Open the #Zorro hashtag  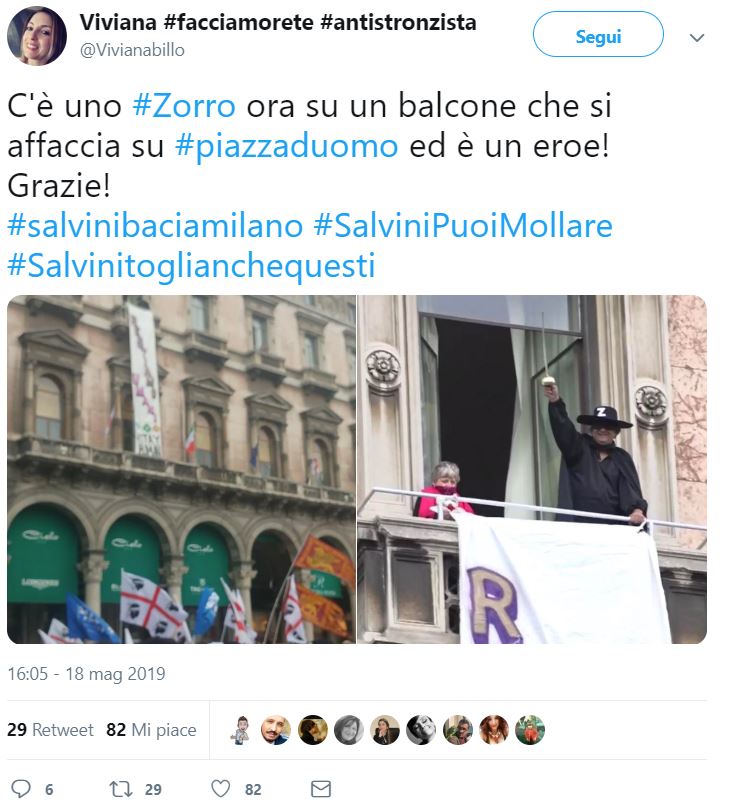coord(184,106)
